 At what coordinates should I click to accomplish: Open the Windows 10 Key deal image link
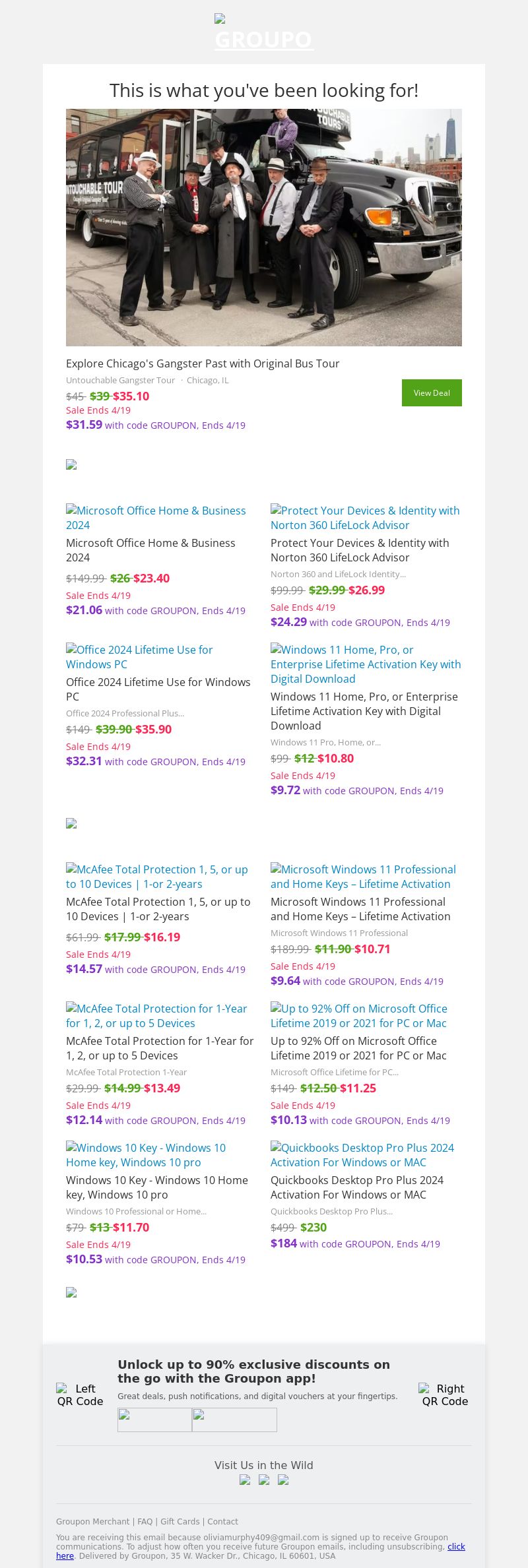pos(146,1155)
